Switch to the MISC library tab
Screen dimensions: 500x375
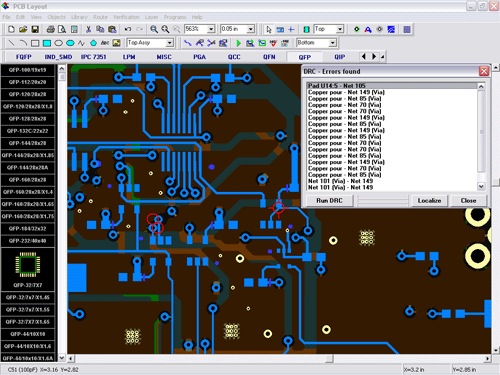(x=164, y=57)
